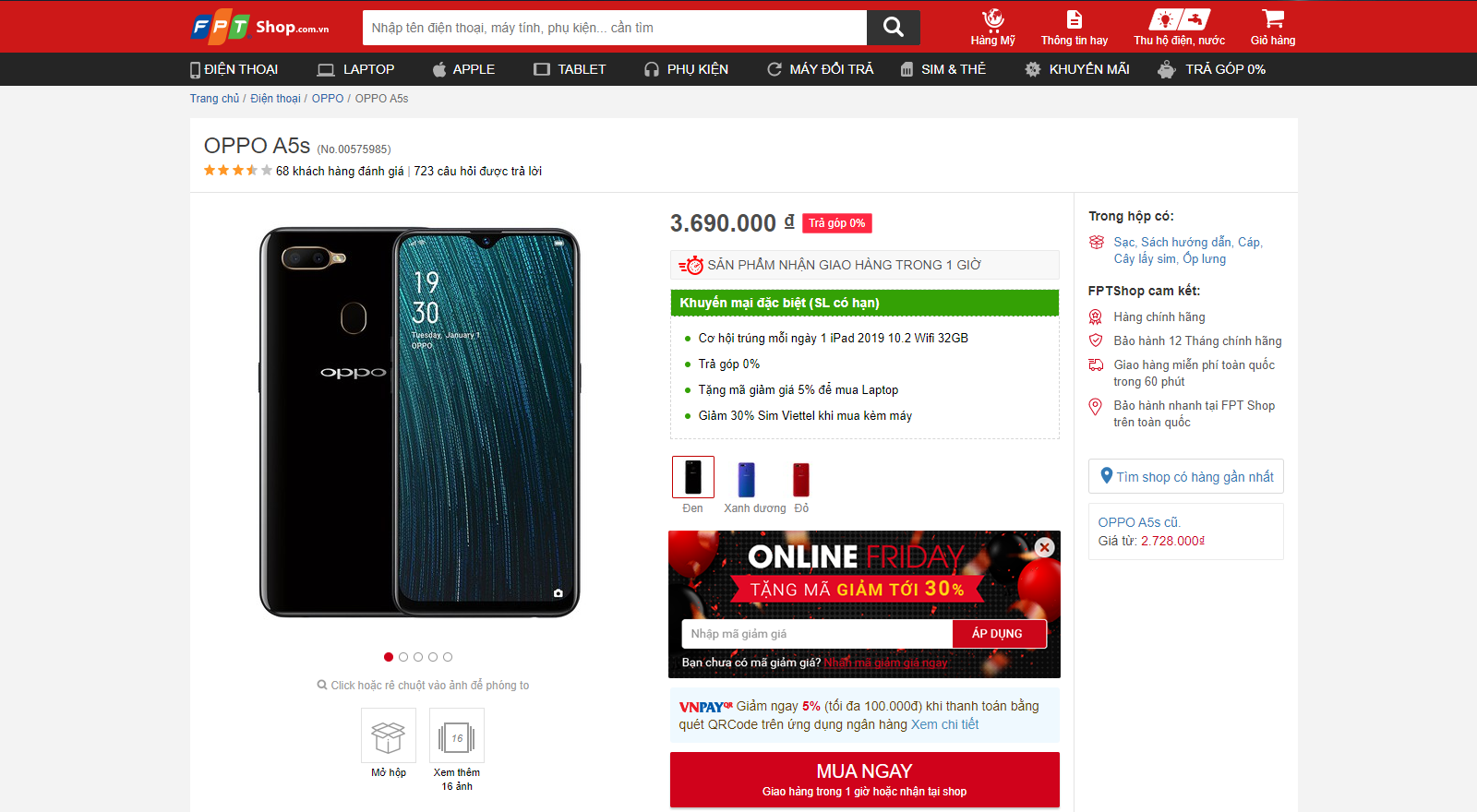Click the map pin in Tìm shop button
This screenshot has height=812, width=1477.
pyautogui.click(x=1106, y=475)
